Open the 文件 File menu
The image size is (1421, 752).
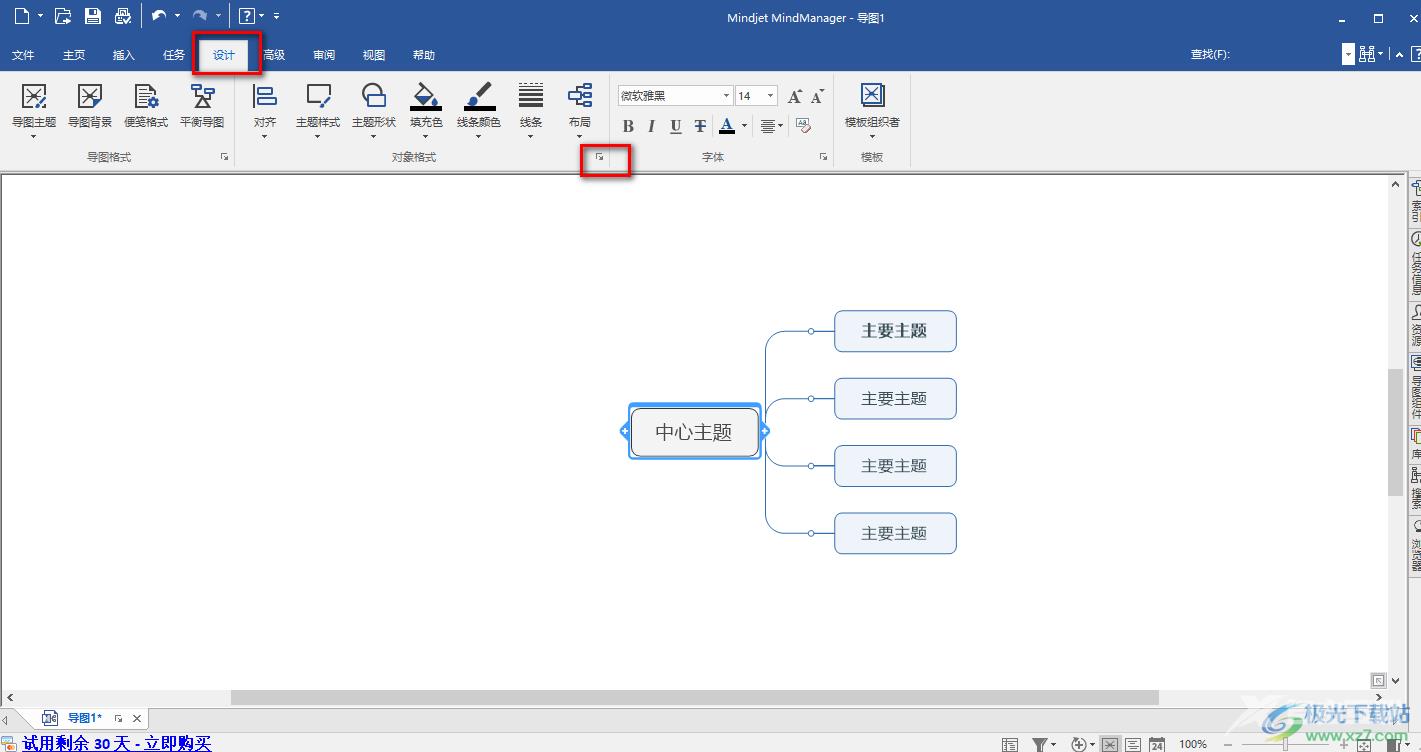(23, 55)
